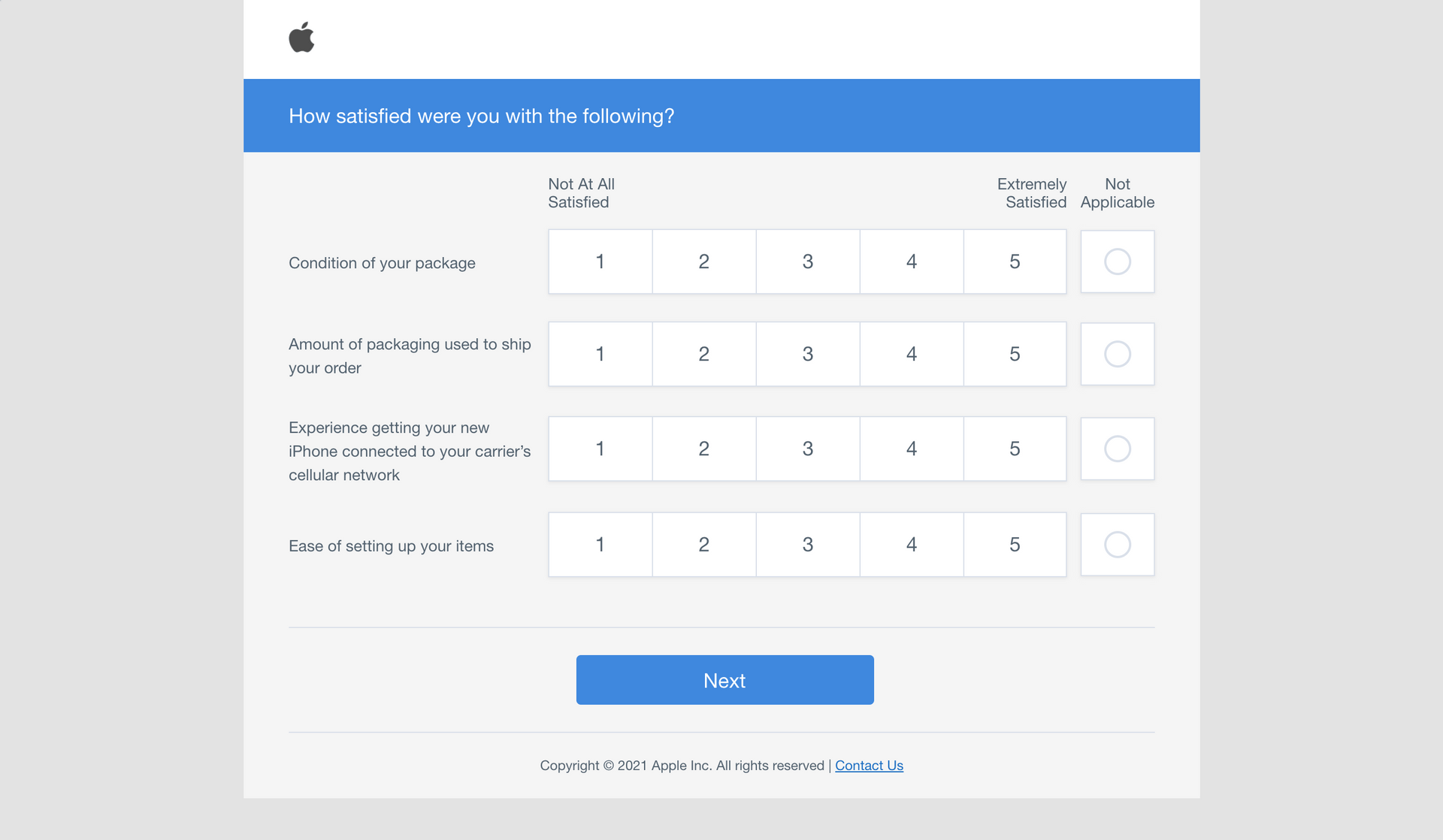This screenshot has width=1443, height=840.
Task: Rate Ease of setting up items as 5
Action: (x=1015, y=545)
